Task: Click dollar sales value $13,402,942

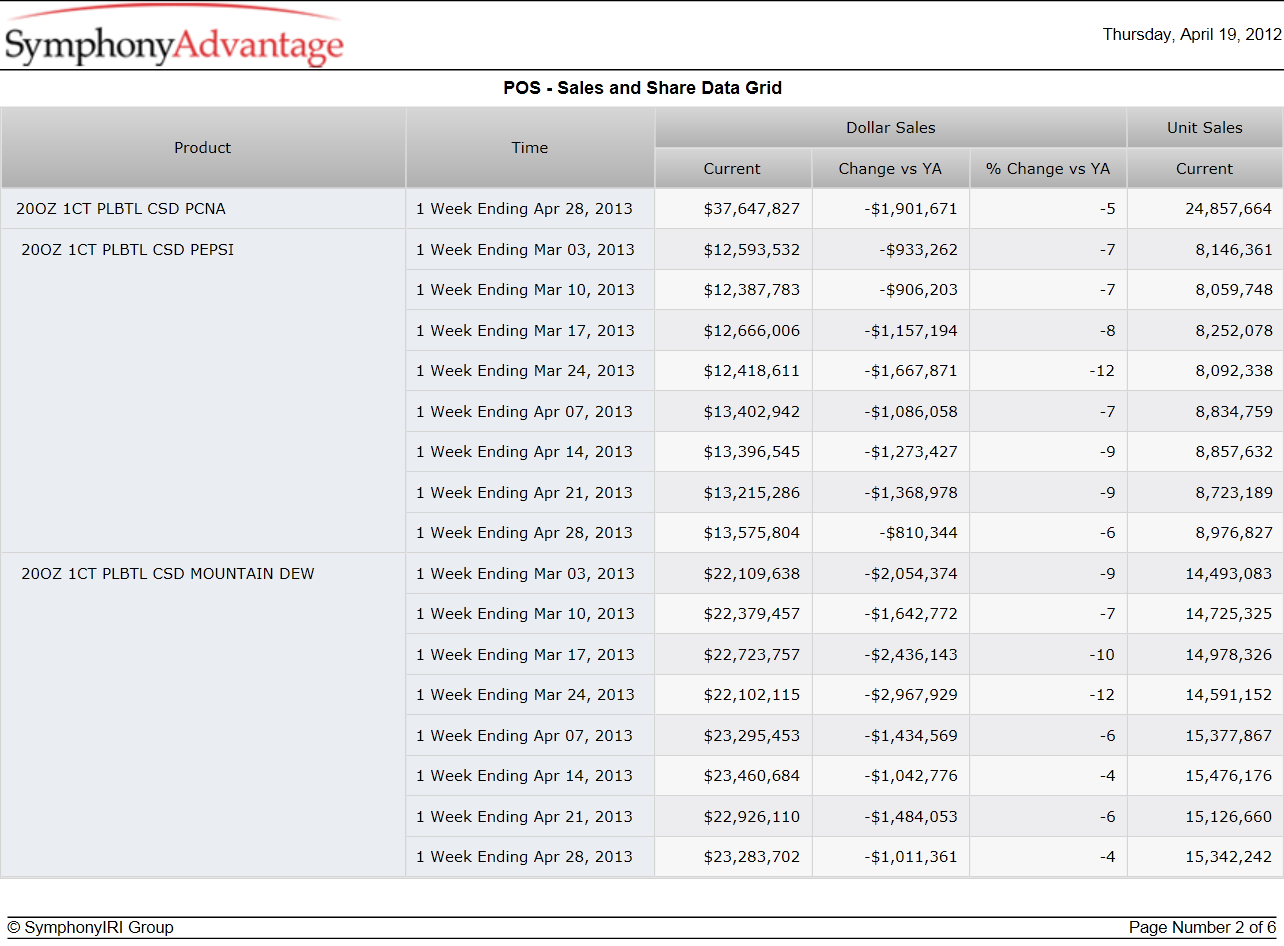Action: click(751, 412)
